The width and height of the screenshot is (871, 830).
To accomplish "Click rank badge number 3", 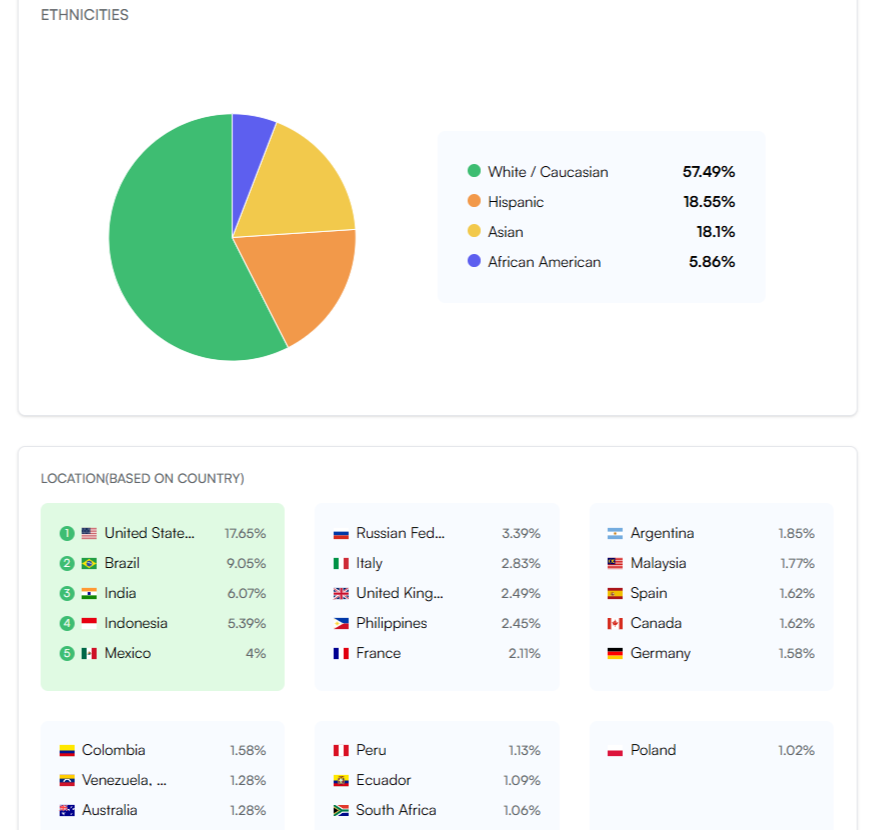I will [67, 593].
